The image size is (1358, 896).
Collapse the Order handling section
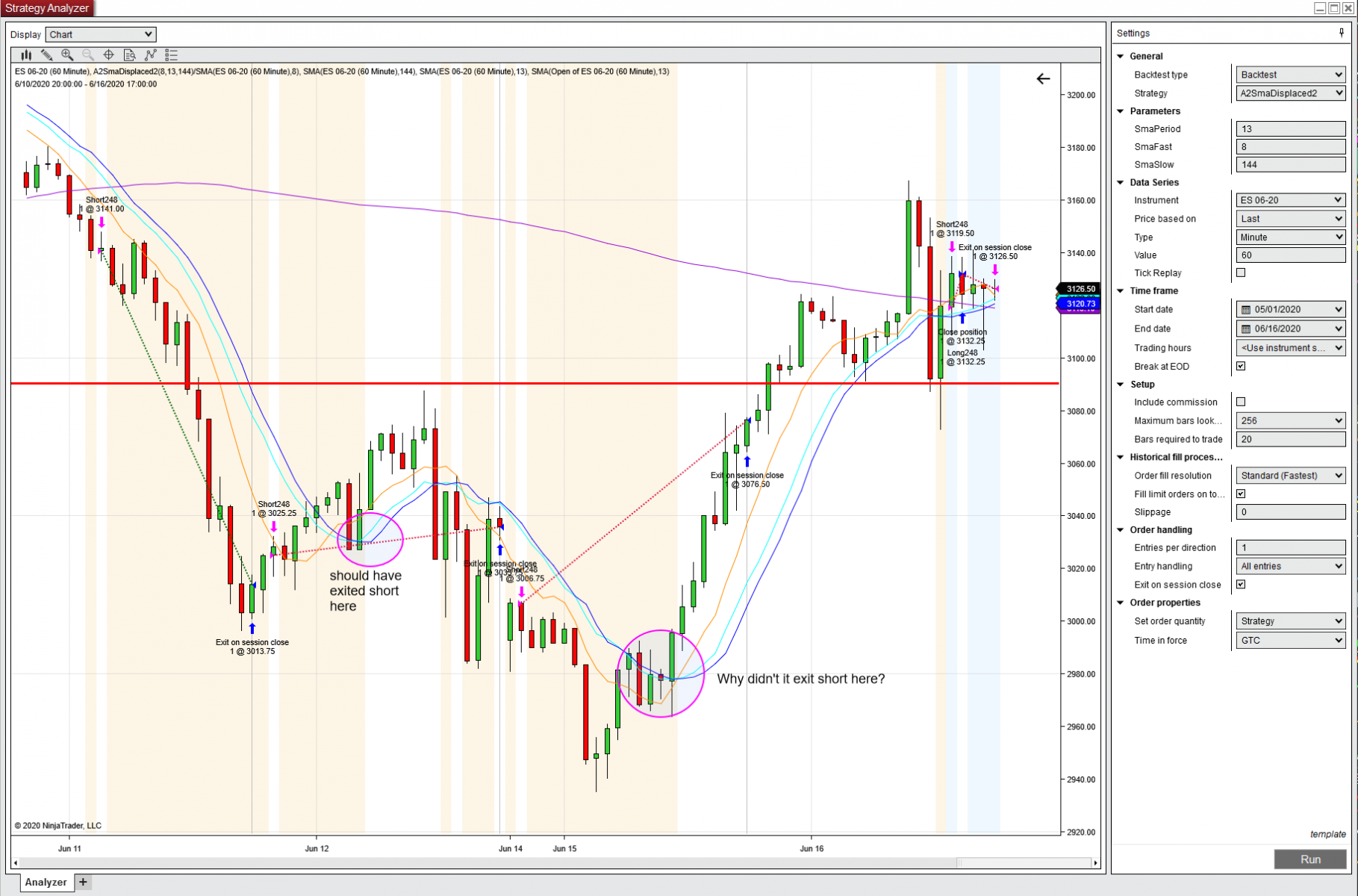(x=1121, y=529)
